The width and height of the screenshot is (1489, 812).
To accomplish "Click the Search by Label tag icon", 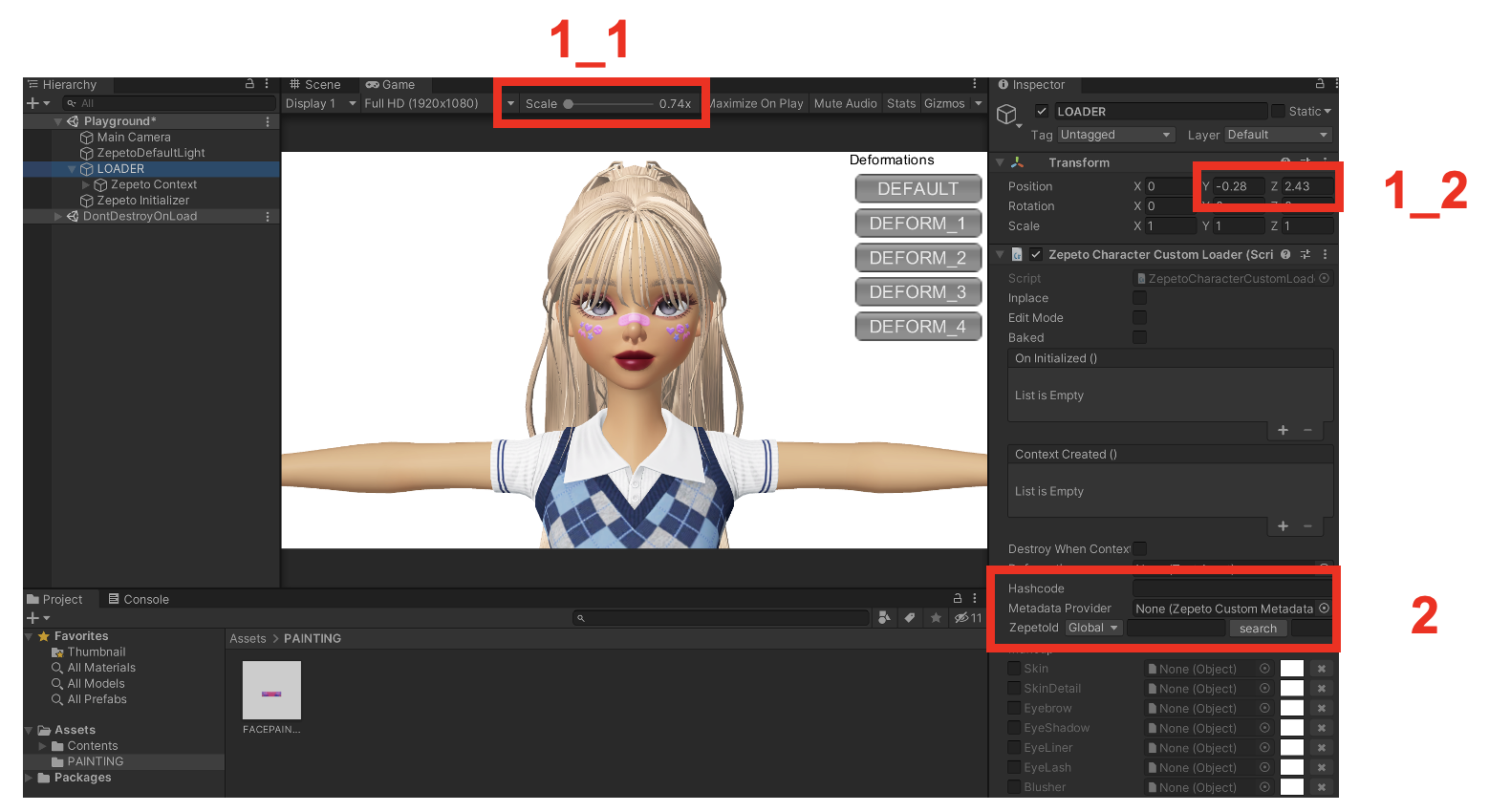I will click(910, 618).
